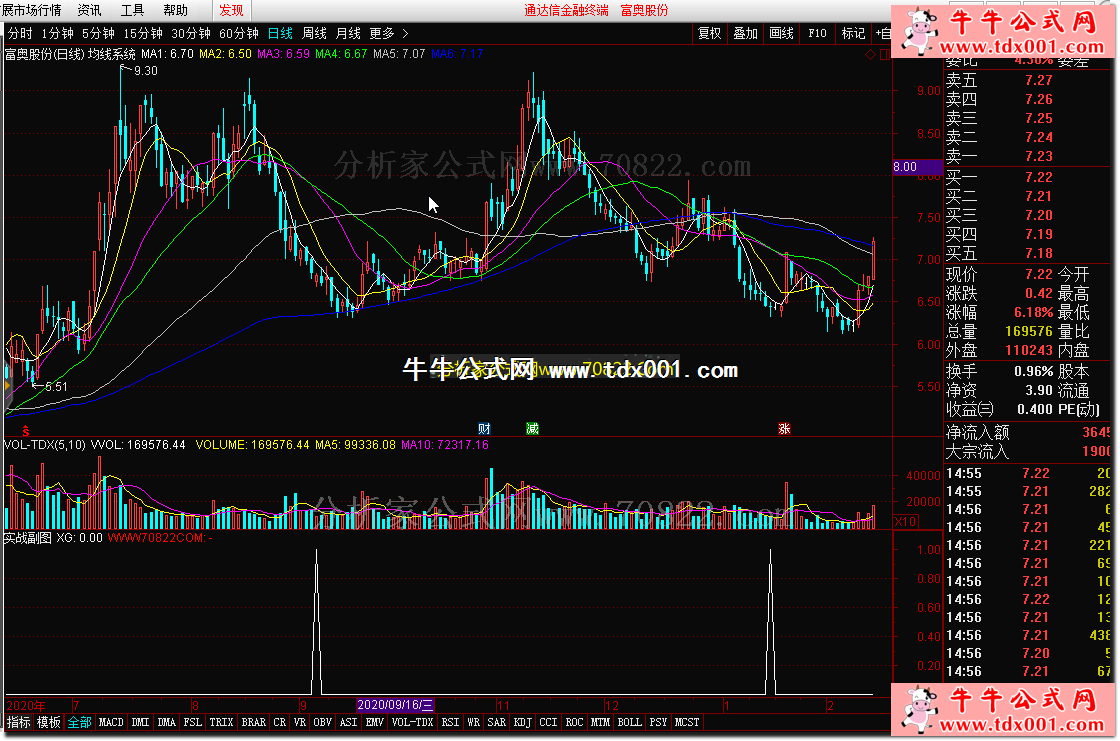
Task: Click the red diamond icon above the chart
Action: (x=870, y=54)
